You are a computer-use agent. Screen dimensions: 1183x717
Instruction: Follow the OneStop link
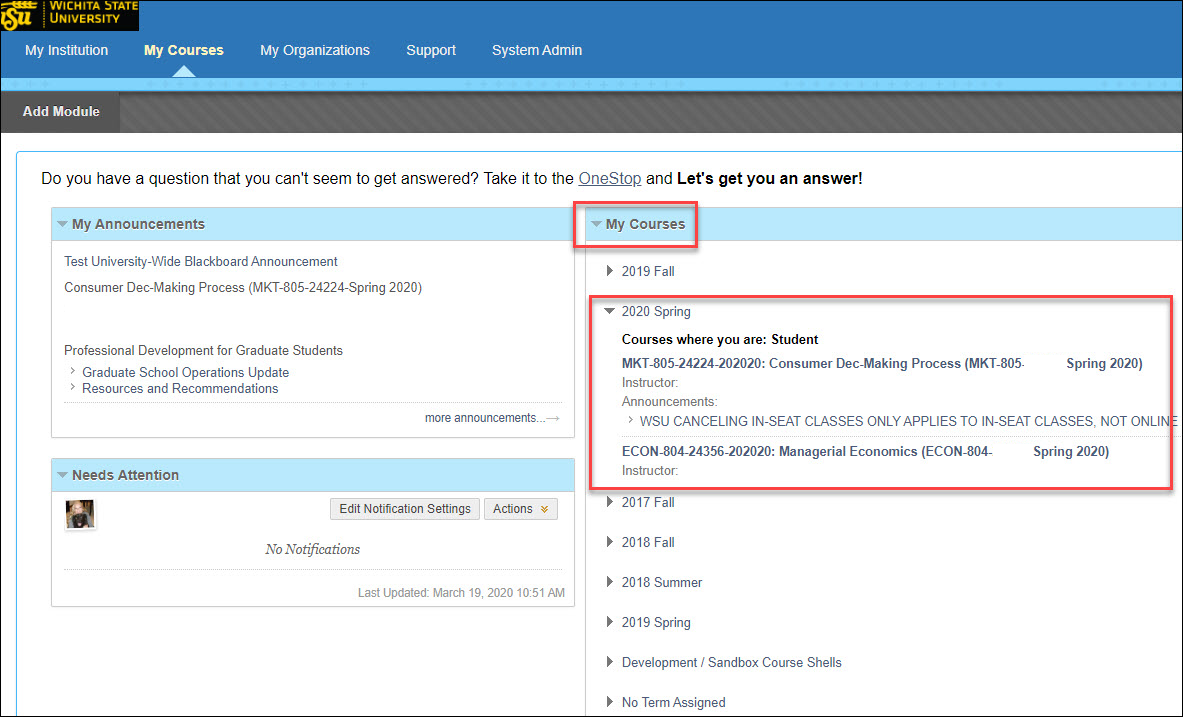coord(610,179)
